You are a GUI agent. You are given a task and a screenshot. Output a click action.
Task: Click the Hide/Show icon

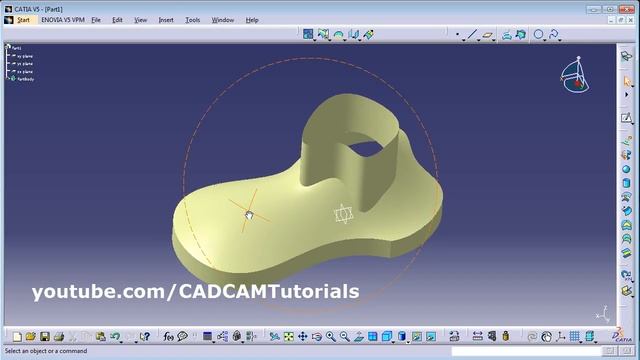coord(417,337)
